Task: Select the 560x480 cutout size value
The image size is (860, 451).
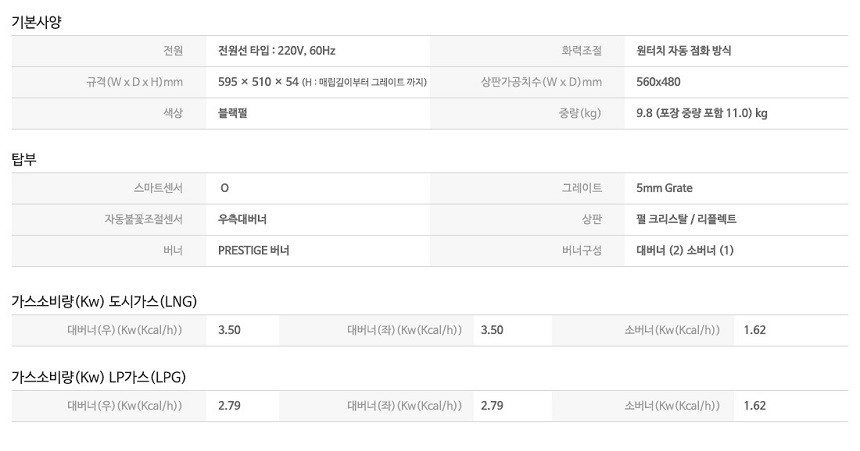Action: tap(658, 82)
